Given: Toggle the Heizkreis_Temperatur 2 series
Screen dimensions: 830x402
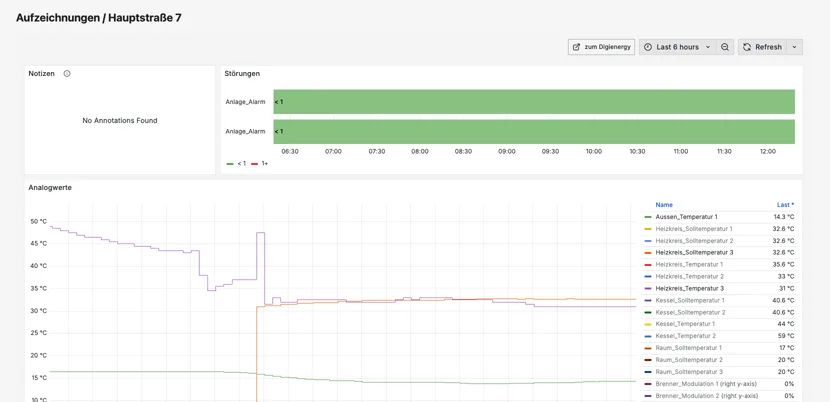Looking at the screenshot, I should click(x=689, y=276).
